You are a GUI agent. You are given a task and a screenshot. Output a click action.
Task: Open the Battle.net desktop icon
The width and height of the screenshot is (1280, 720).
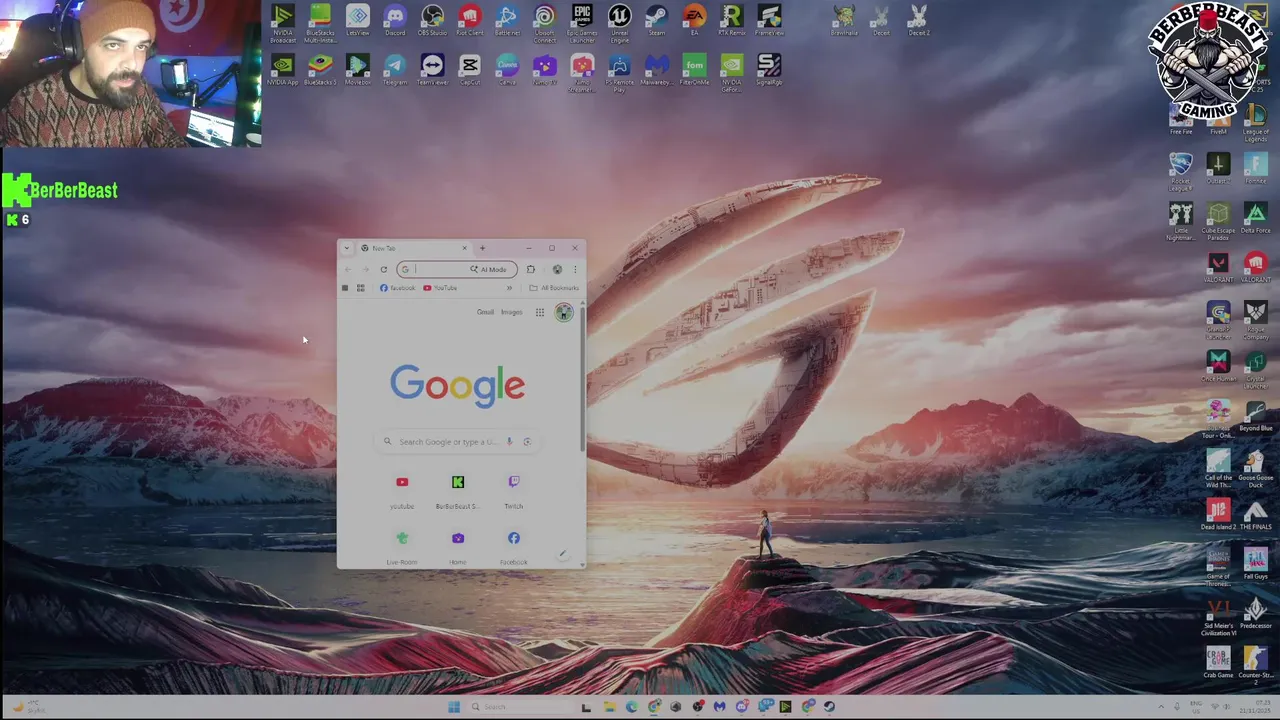click(x=507, y=20)
